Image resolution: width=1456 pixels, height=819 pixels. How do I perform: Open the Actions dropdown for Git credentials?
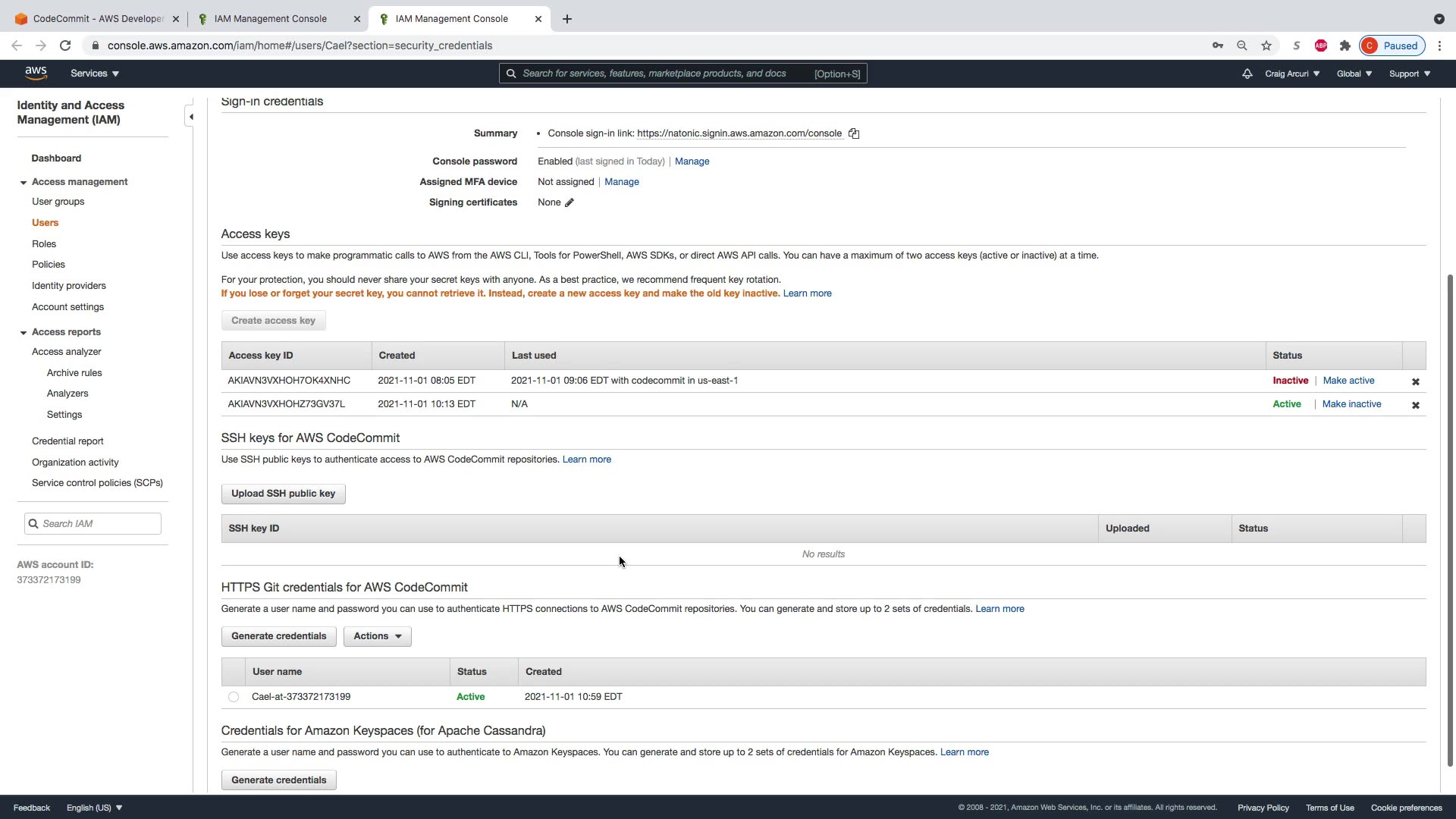pyautogui.click(x=377, y=636)
